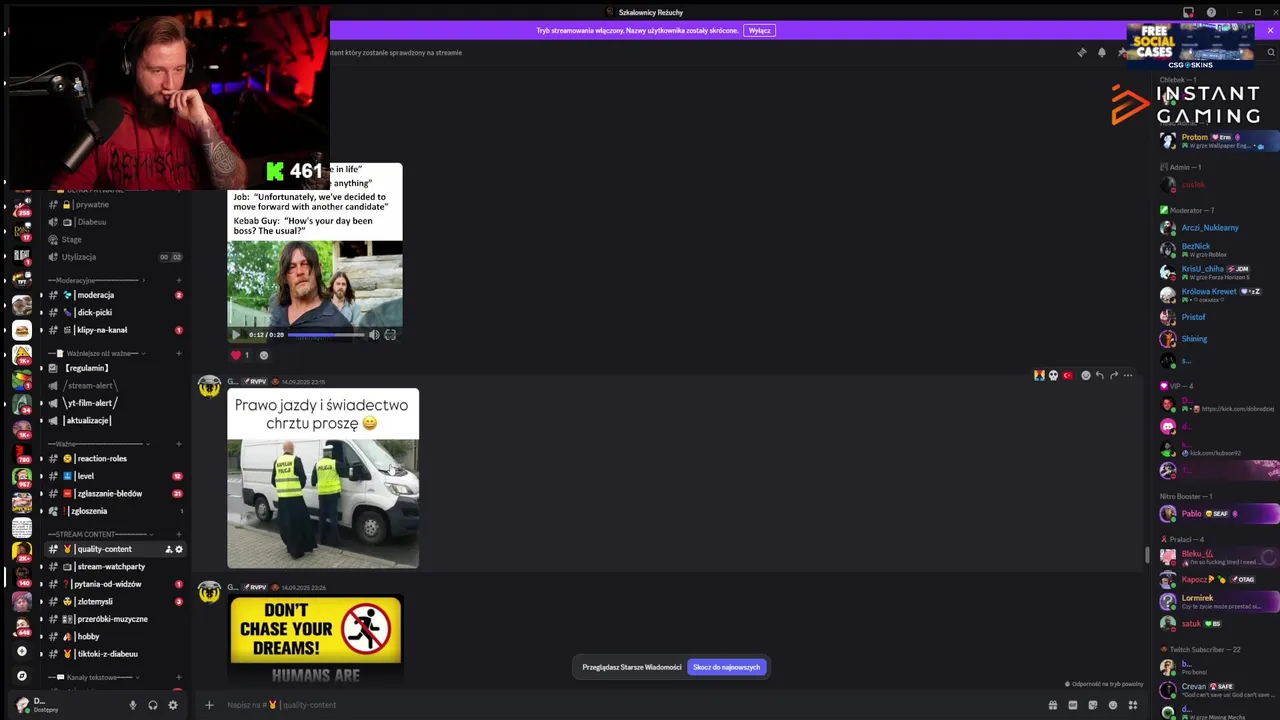Invite people to quality-content channel
This screenshot has width=1280, height=720.
168,549
